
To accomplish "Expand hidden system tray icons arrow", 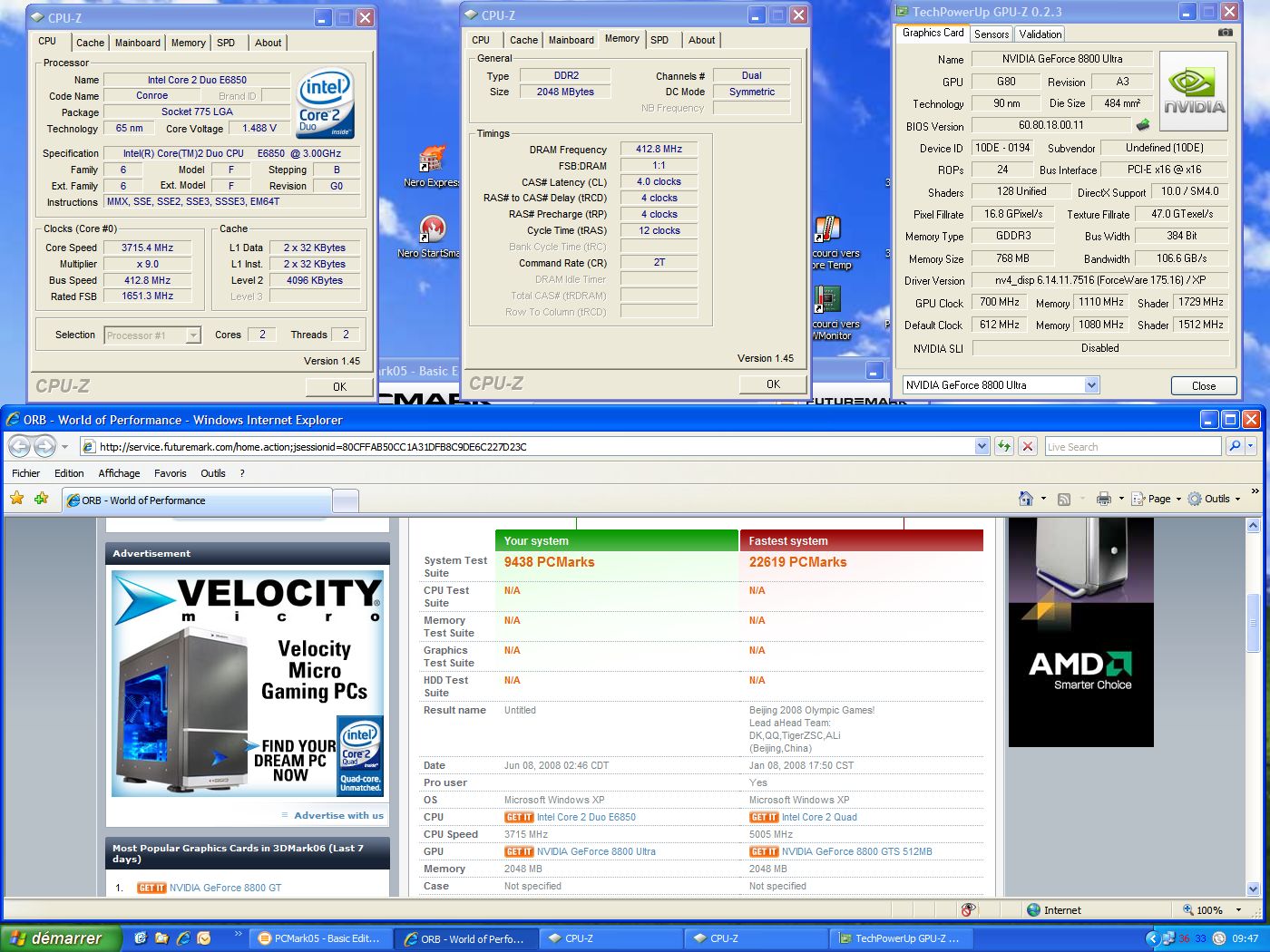I will (1153, 938).
